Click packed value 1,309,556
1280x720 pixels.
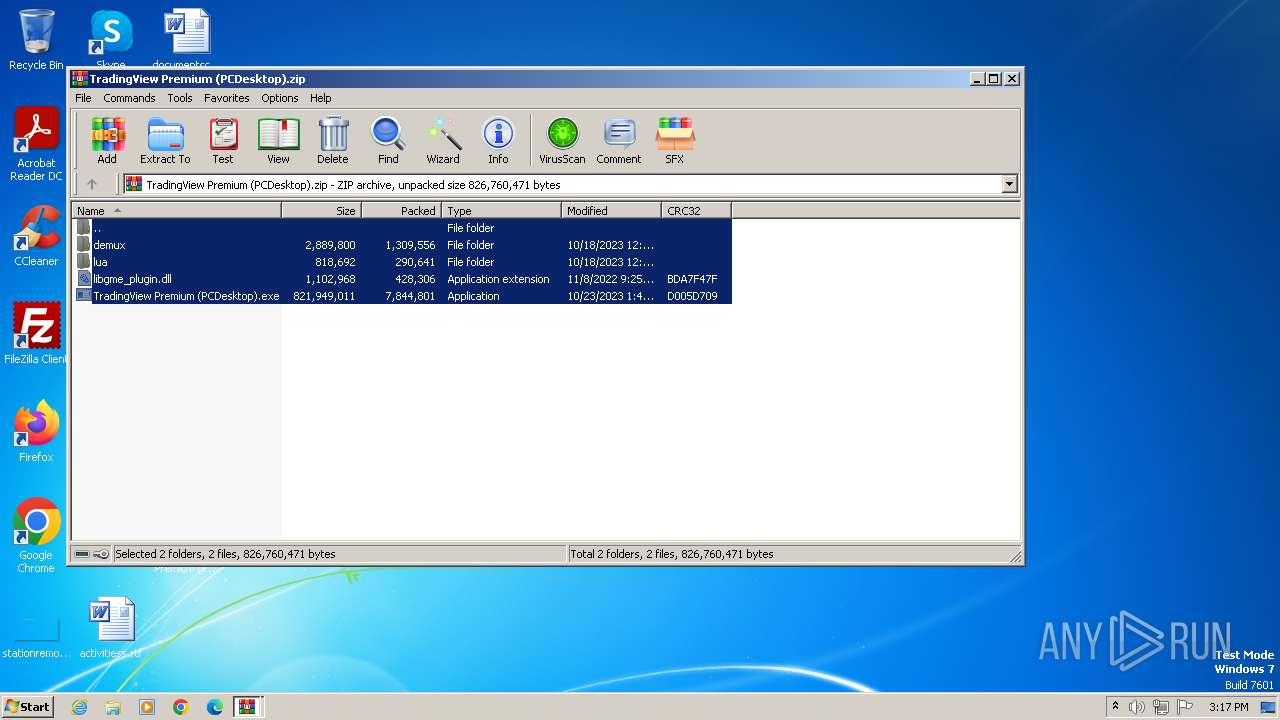click(410, 245)
